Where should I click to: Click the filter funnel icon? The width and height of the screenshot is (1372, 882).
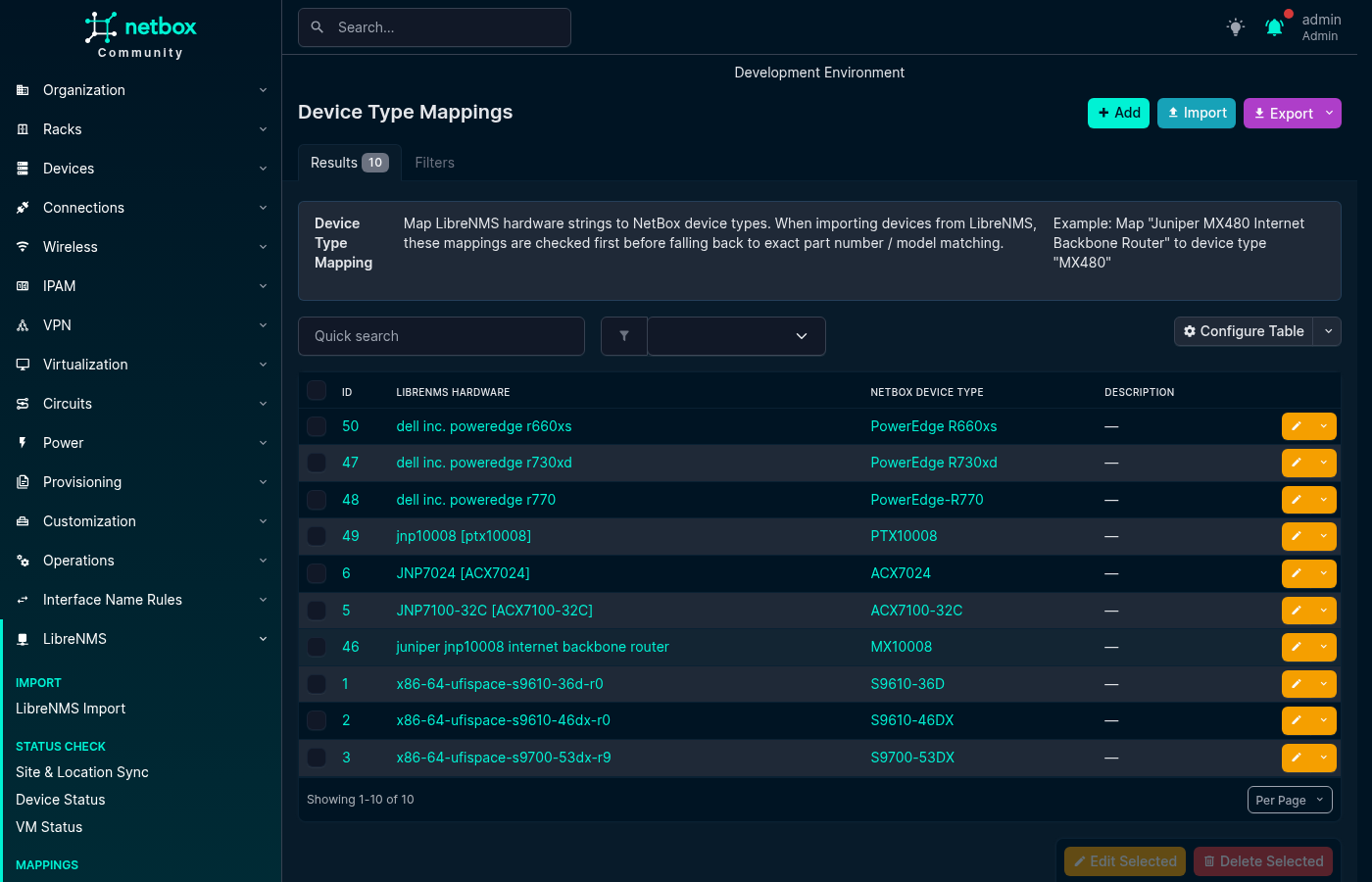pos(624,336)
